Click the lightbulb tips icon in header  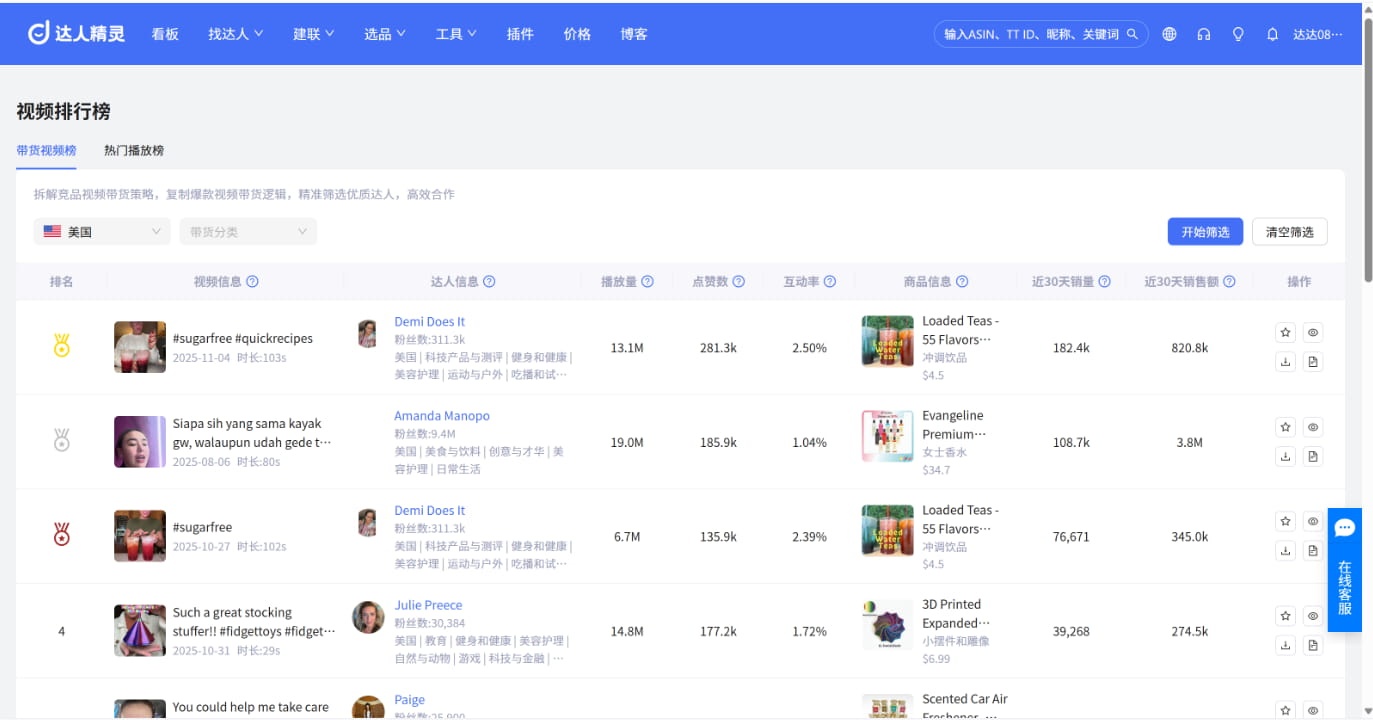[1238, 33]
